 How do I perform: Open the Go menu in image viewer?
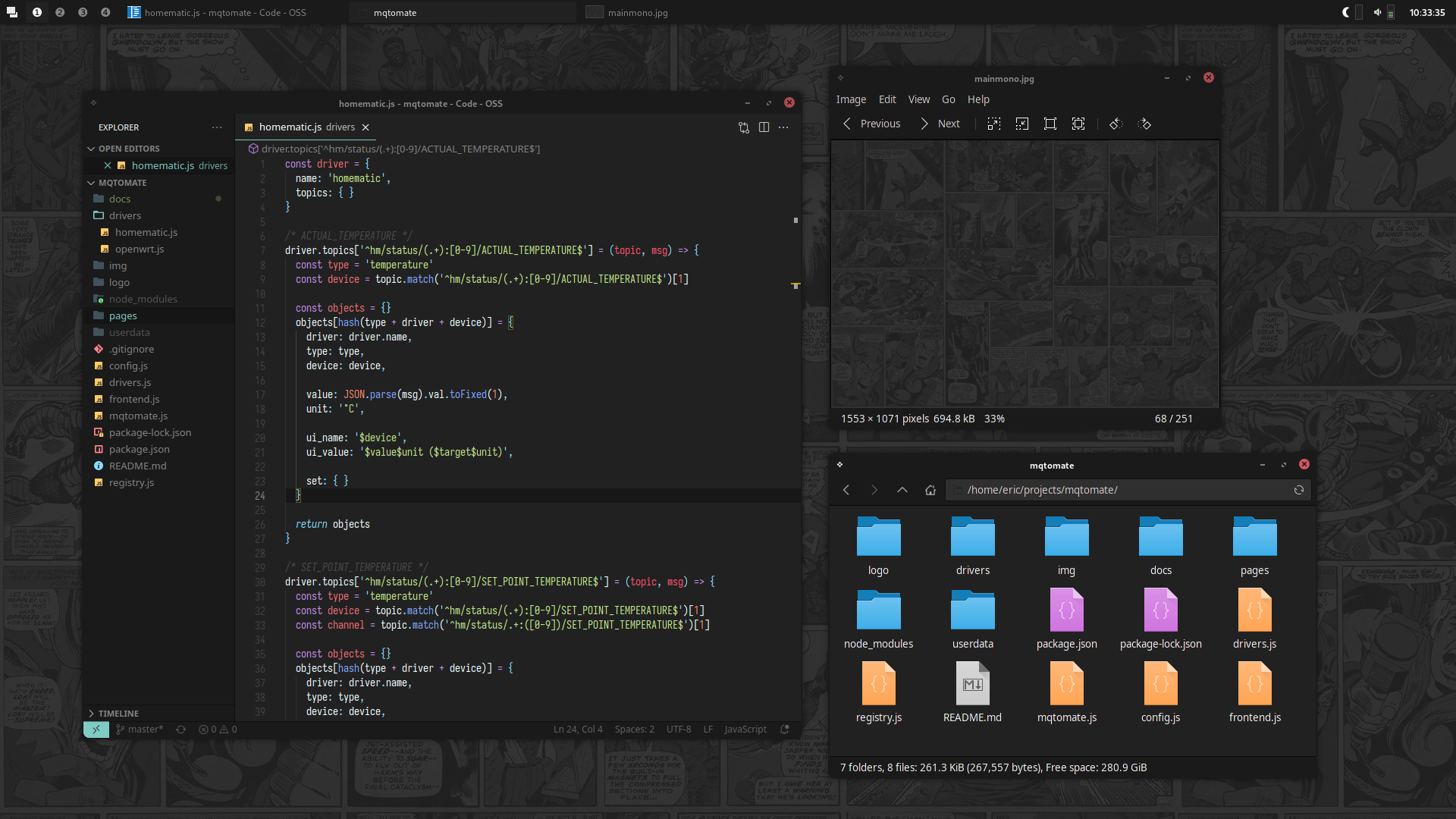pos(948,99)
